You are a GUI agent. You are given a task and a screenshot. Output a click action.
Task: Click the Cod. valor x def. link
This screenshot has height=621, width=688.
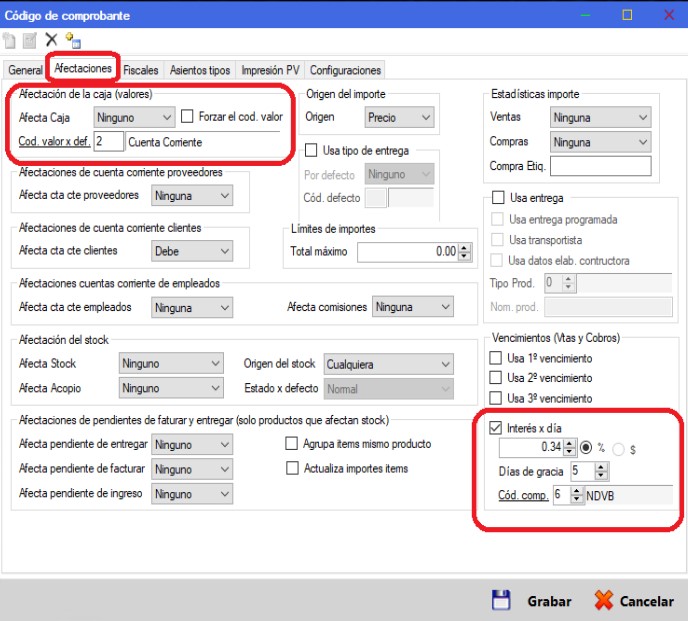pos(54,141)
